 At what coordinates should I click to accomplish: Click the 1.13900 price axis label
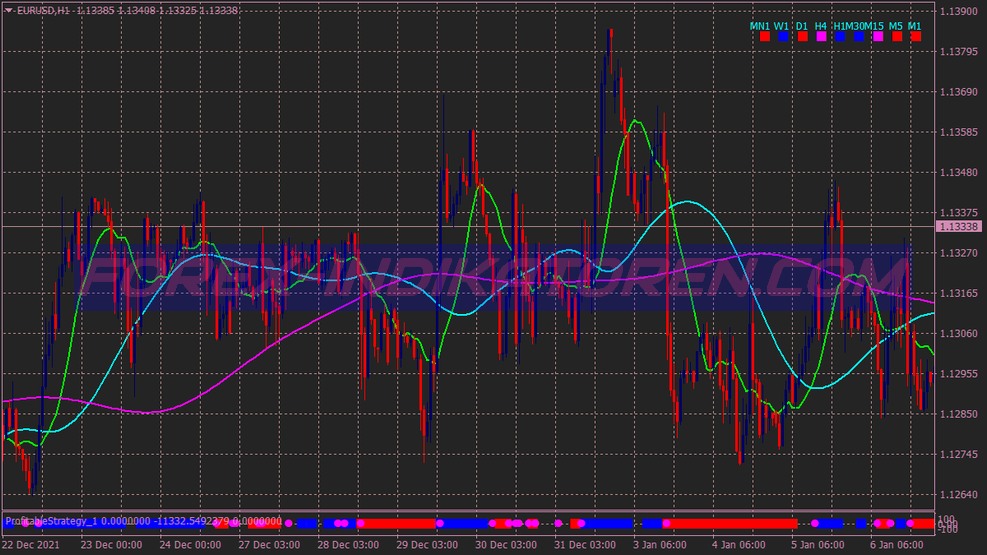[959, 11]
